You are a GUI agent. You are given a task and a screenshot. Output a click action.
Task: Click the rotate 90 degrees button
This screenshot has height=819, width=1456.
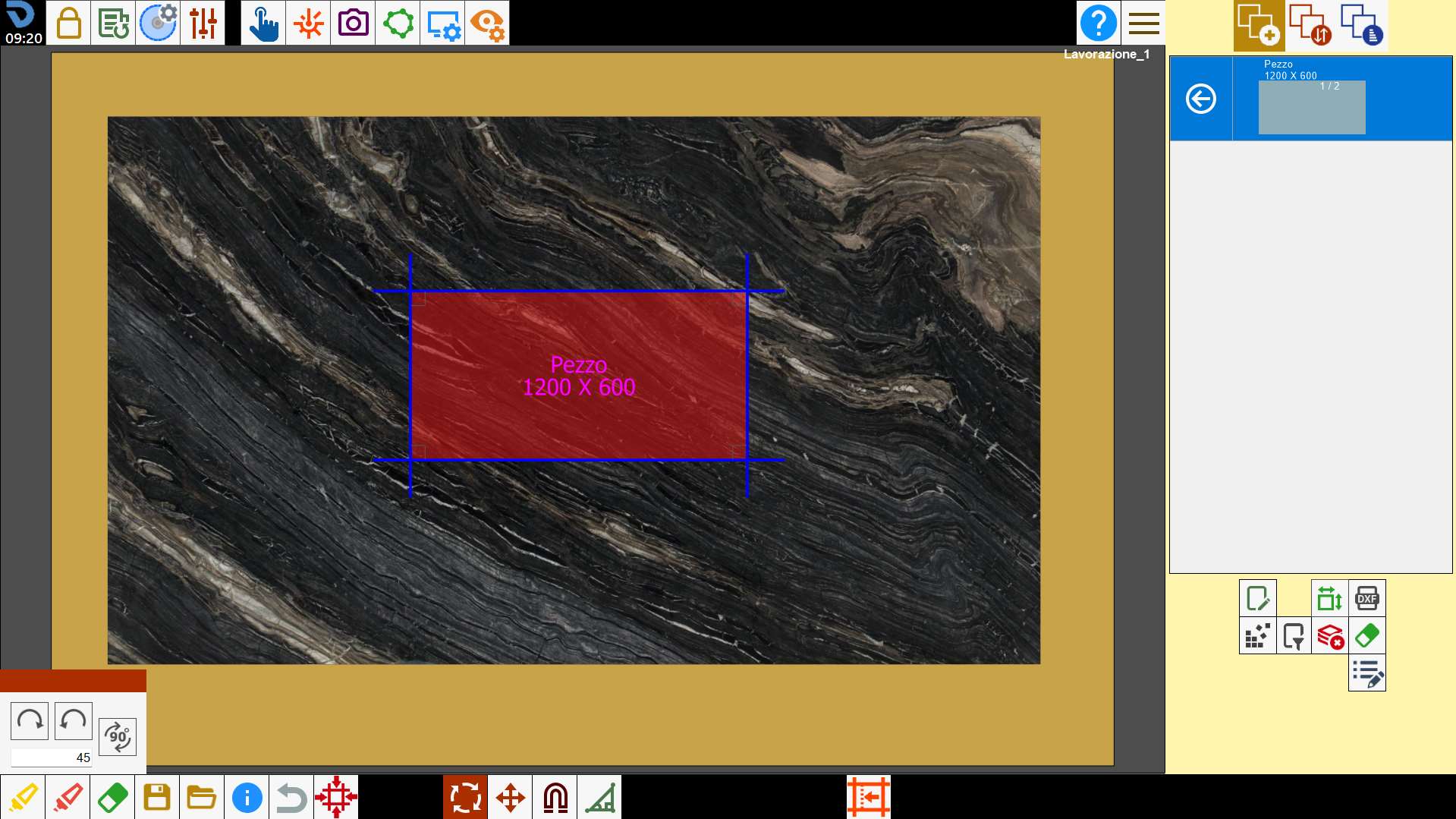click(x=118, y=736)
